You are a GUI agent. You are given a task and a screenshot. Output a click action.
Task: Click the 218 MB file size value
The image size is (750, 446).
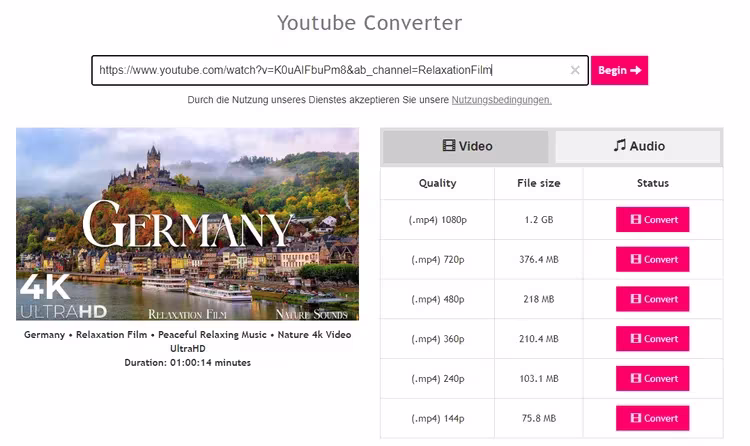coord(539,299)
